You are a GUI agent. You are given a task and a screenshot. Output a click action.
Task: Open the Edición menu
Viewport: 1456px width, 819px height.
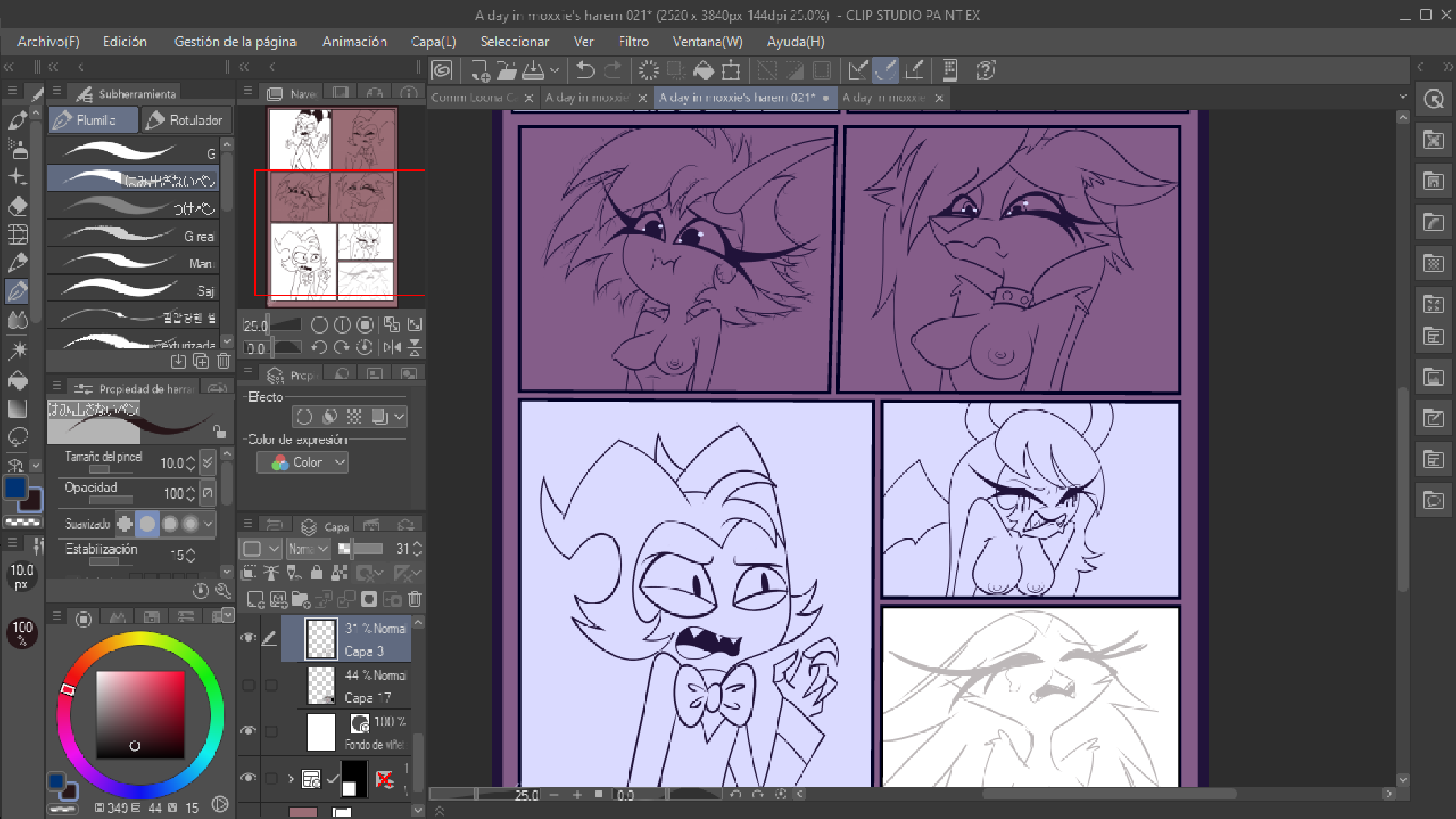[x=125, y=42]
